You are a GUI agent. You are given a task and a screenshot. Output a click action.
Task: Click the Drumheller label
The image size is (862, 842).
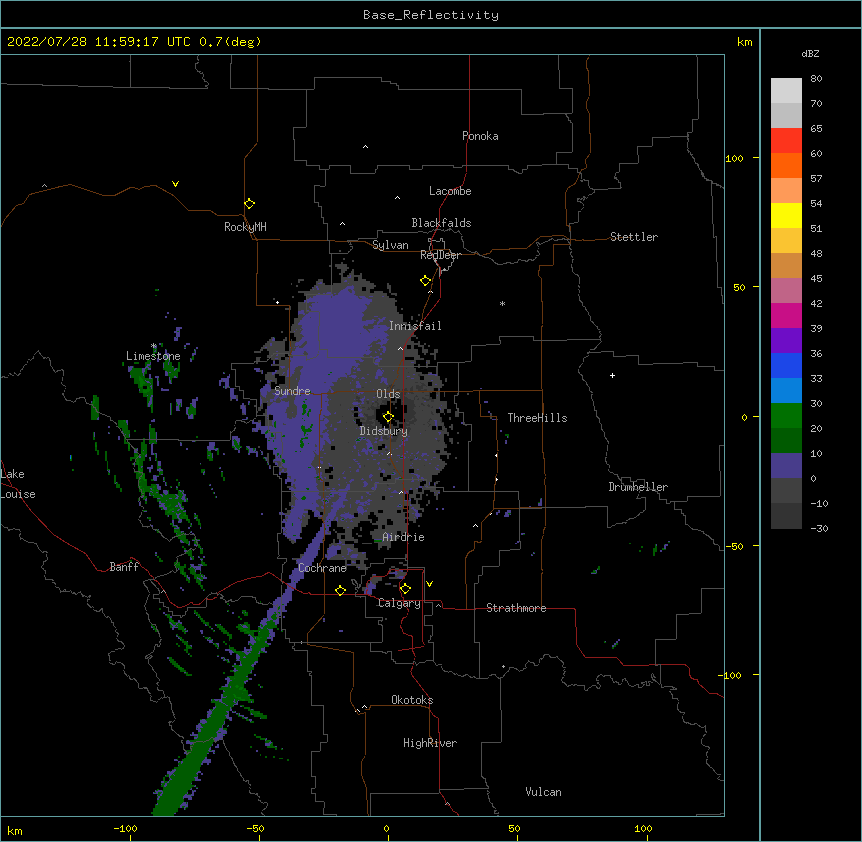[x=638, y=487]
